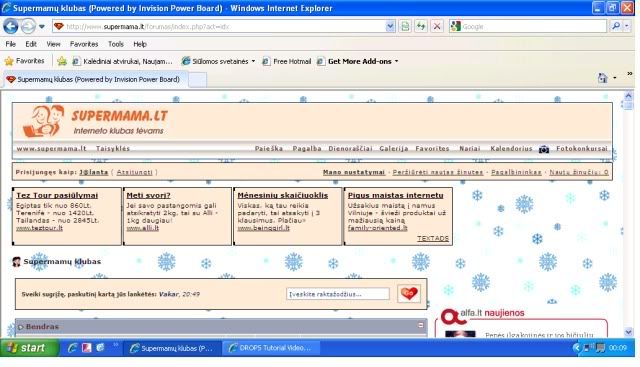Open Pigus maistas internetu ad heading
Viewport: 640px width, 367px height.
396,196
